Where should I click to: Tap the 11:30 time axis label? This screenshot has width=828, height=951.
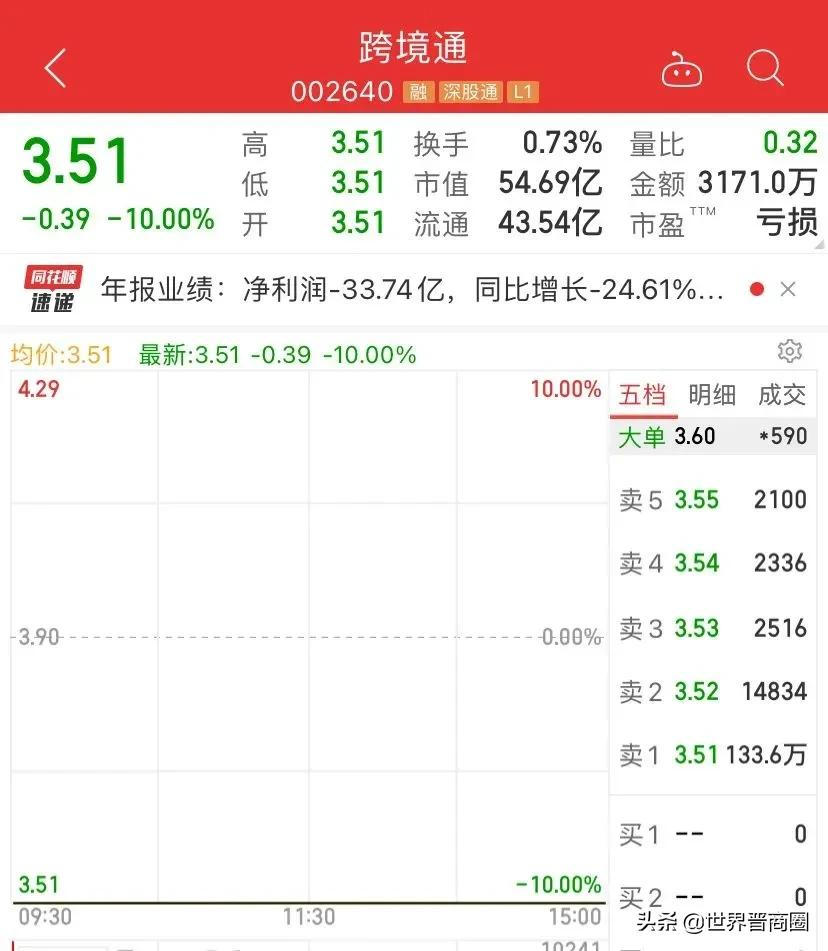click(309, 916)
